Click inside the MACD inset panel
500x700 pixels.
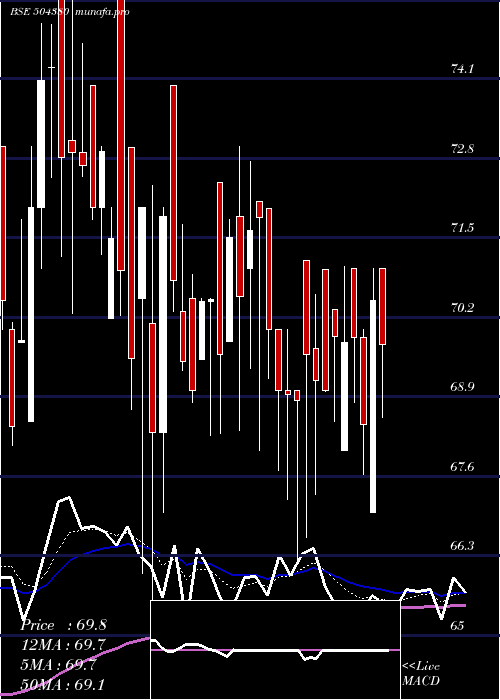[x=275, y=650]
